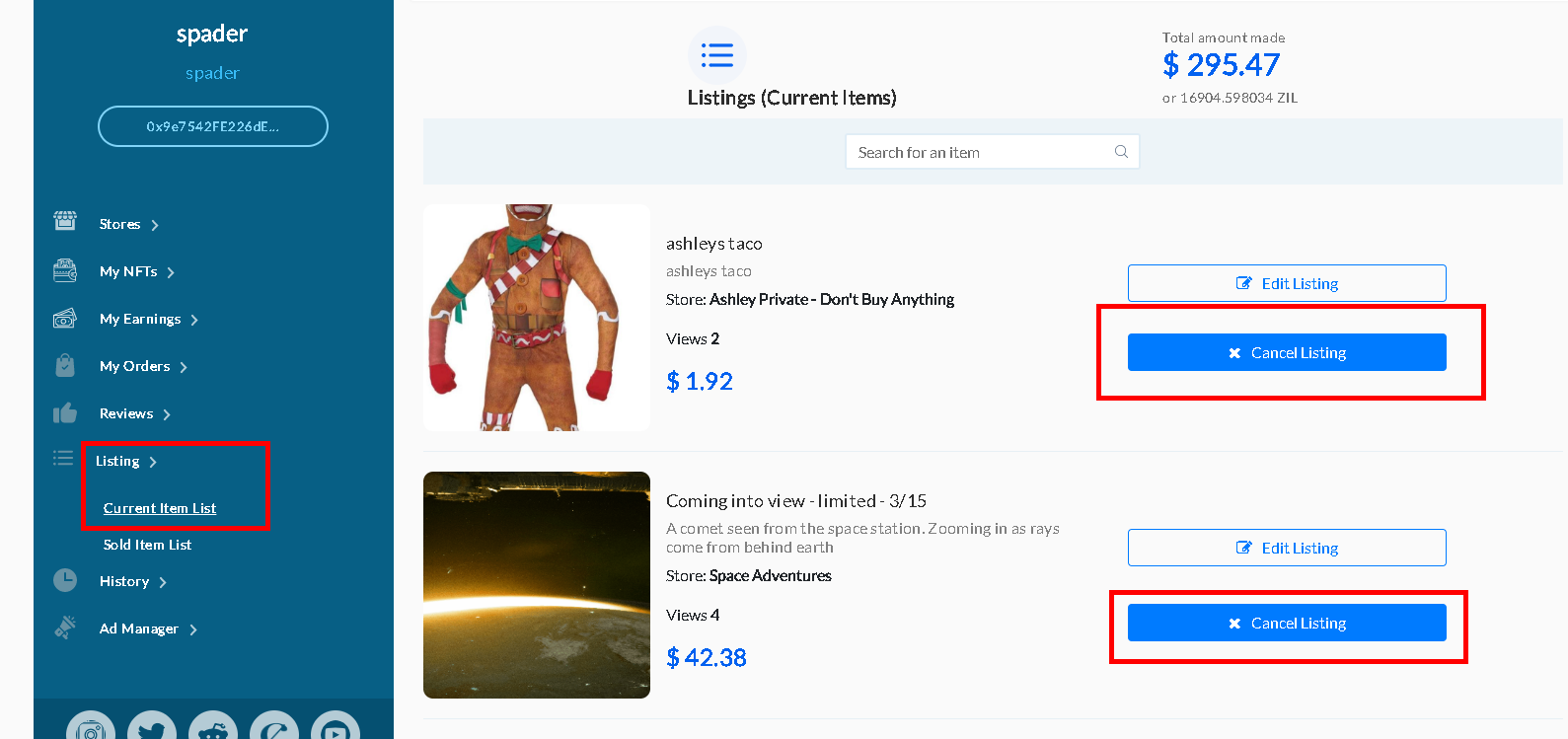Edit the Coming into view listing
The image size is (1568, 739).
tap(1287, 548)
